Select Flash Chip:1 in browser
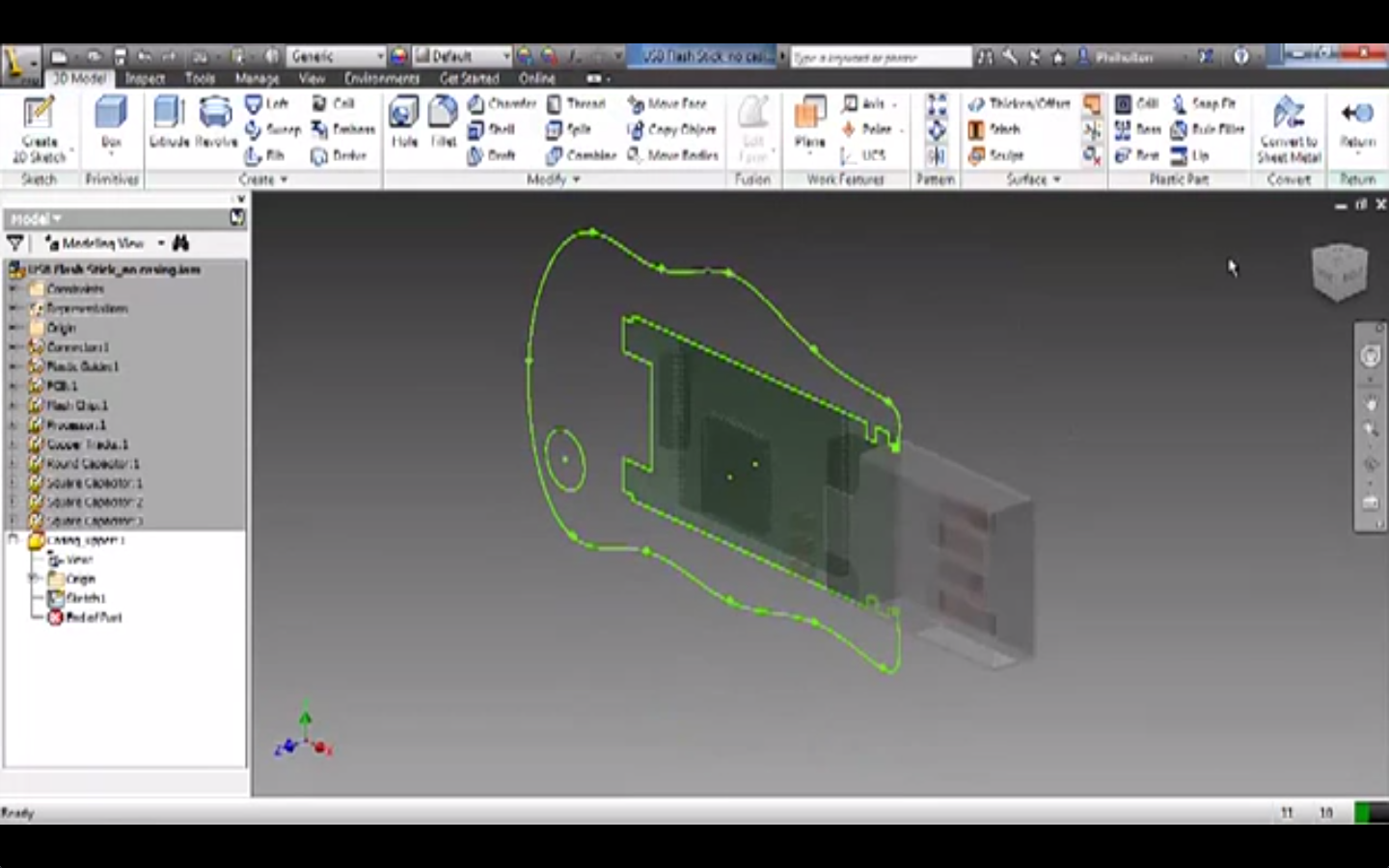 coord(68,405)
